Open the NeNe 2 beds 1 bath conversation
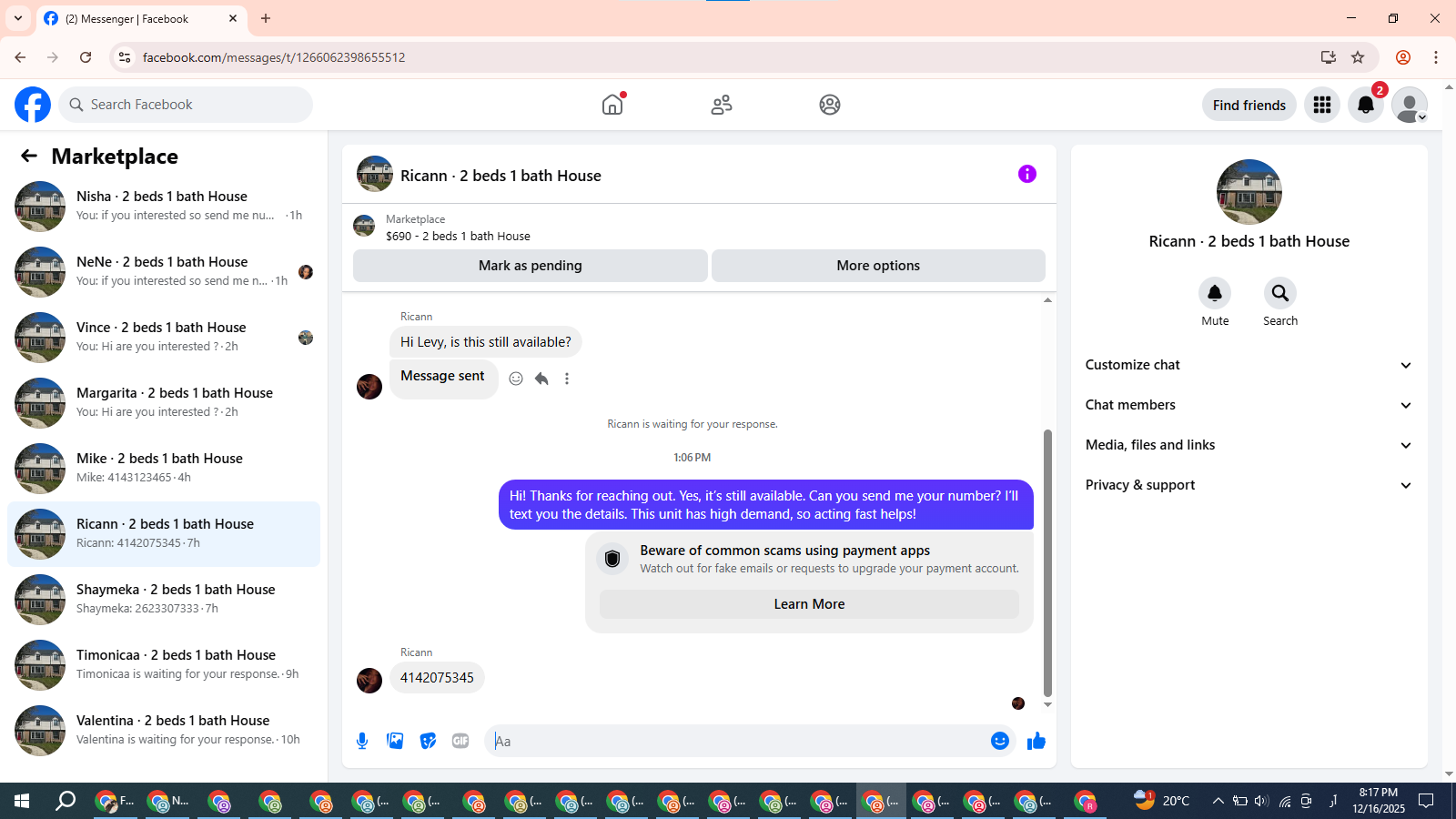 point(164,272)
